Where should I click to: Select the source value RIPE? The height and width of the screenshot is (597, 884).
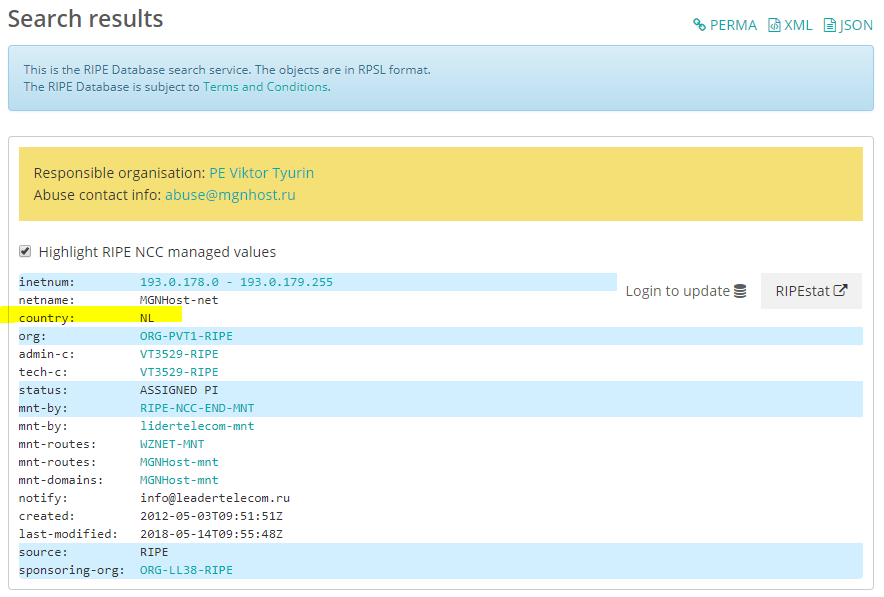154,552
